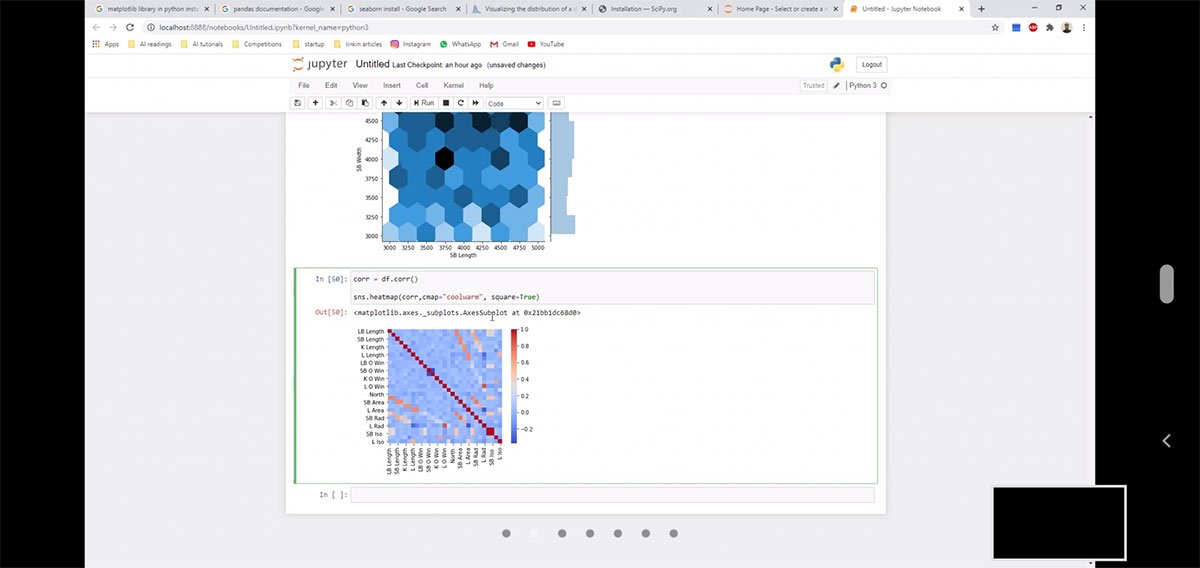Image resolution: width=1200 pixels, height=568 pixels.
Task: Click the Jupyter logo
Action: pos(319,64)
